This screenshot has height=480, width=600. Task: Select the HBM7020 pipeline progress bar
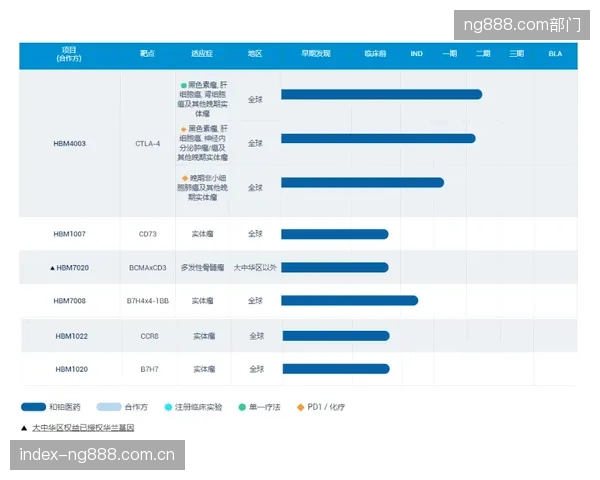[335, 267]
